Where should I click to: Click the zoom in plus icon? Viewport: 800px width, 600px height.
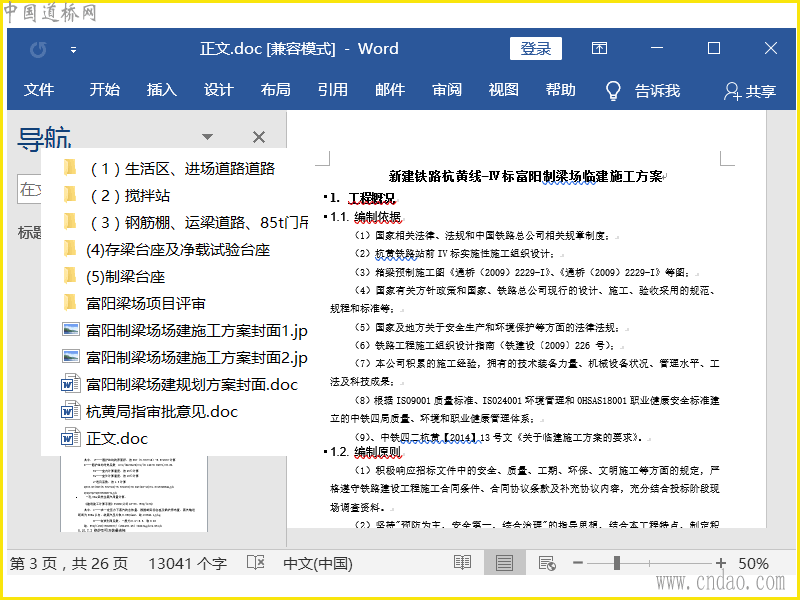tap(719, 563)
